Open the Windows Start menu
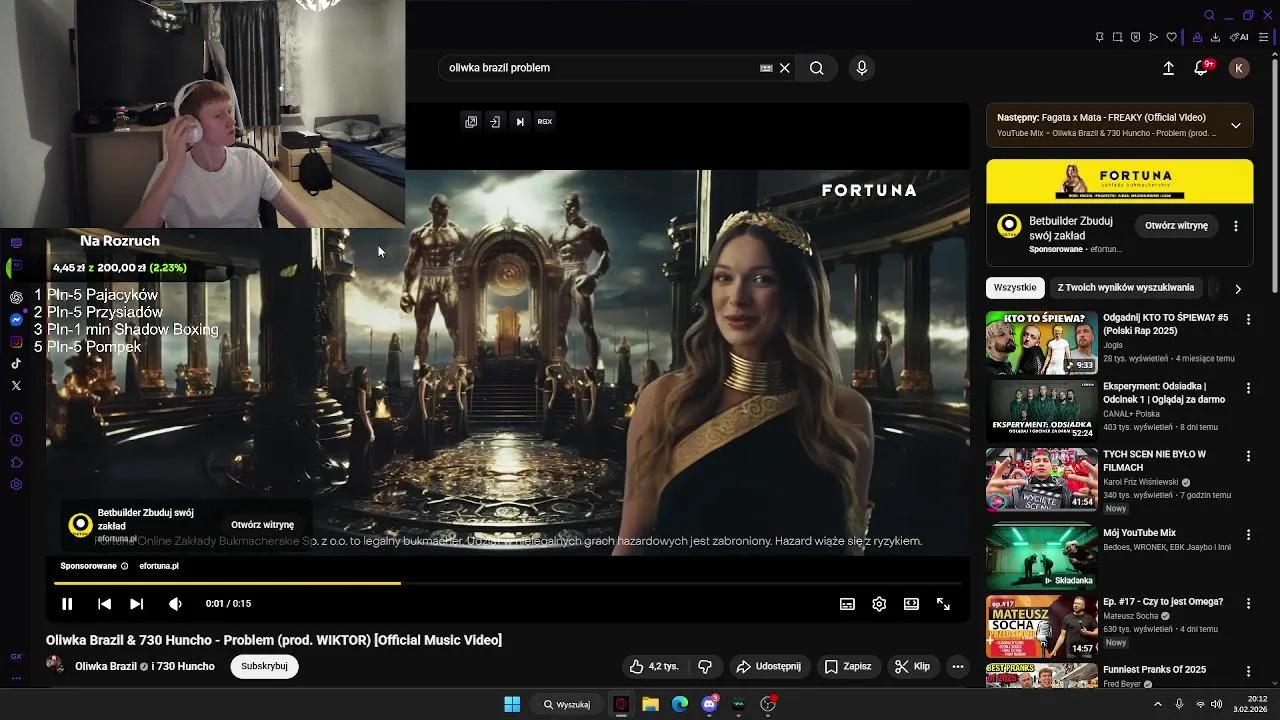Viewport: 1280px width, 720px height. [x=512, y=704]
